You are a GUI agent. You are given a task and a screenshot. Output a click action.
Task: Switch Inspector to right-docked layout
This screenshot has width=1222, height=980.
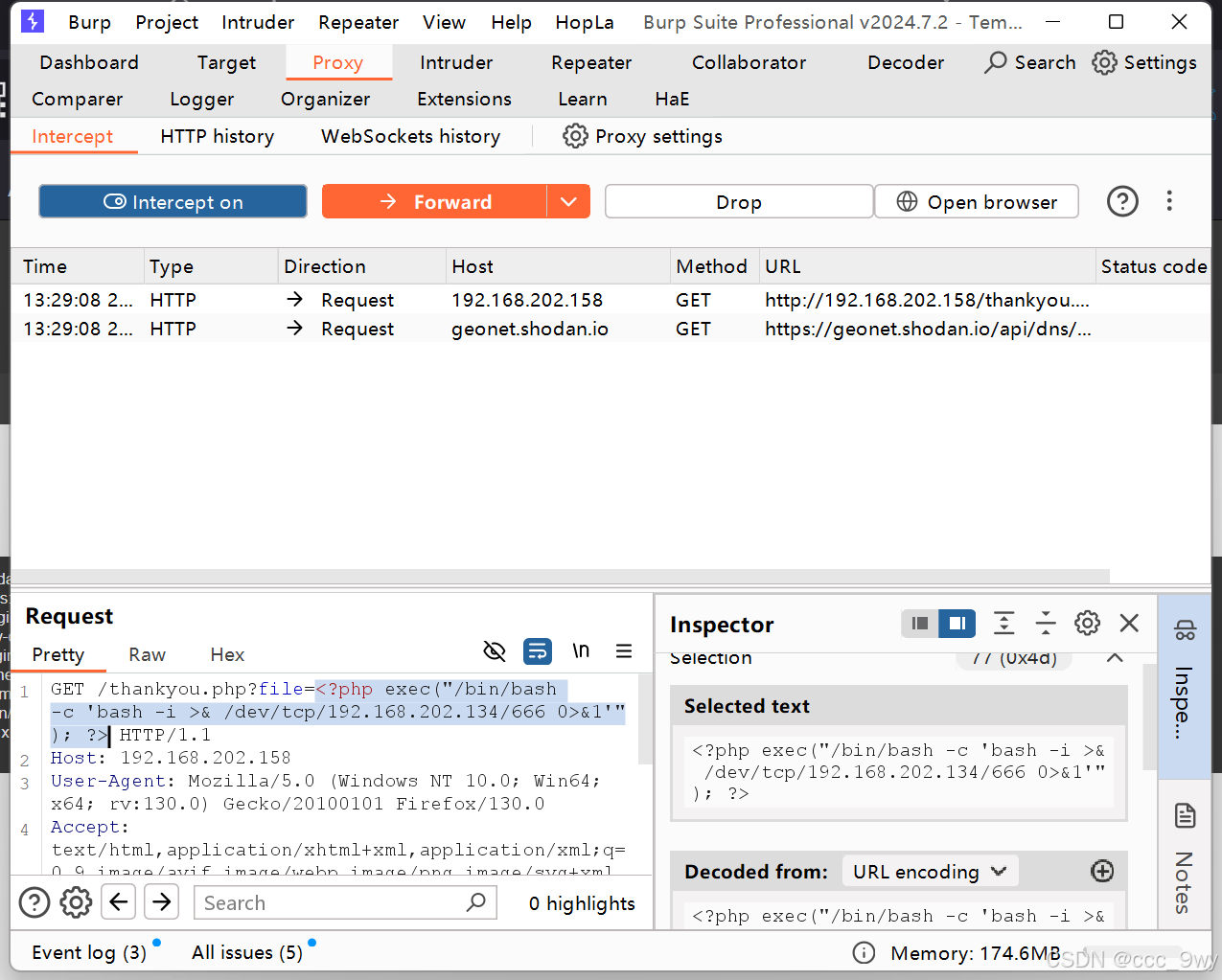(957, 624)
